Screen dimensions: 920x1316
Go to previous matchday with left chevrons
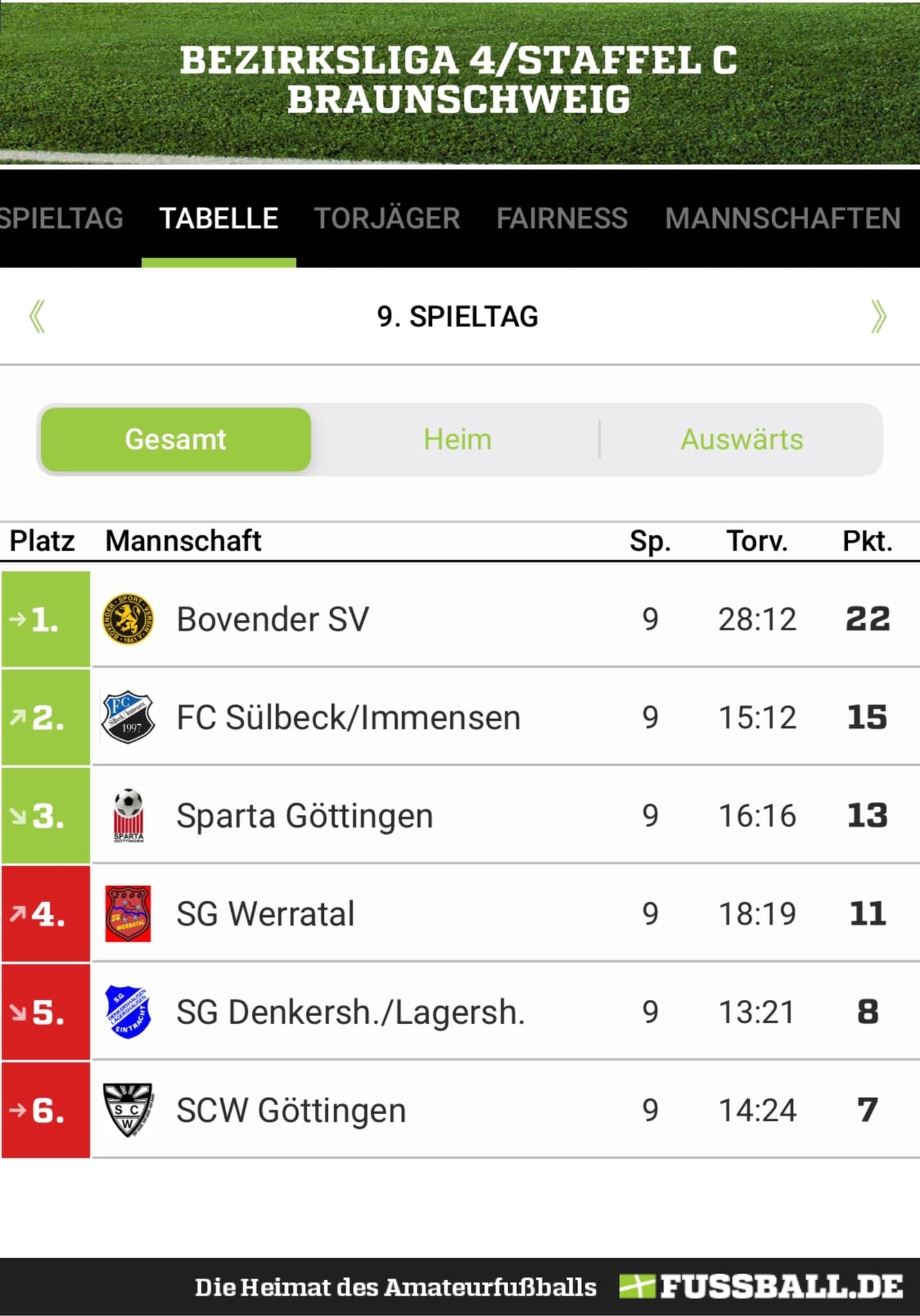pos(37,316)
